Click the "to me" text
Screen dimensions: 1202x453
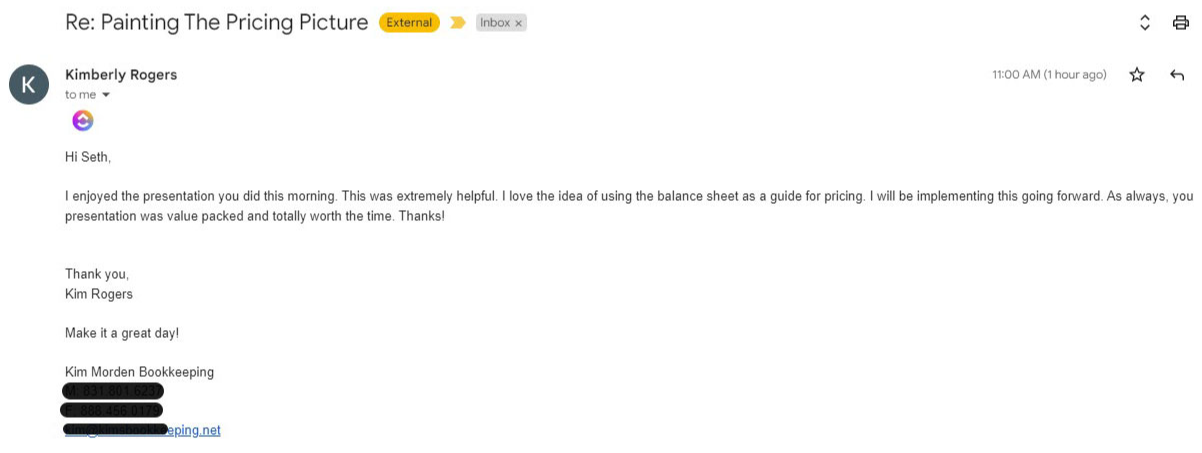[80, 95]
